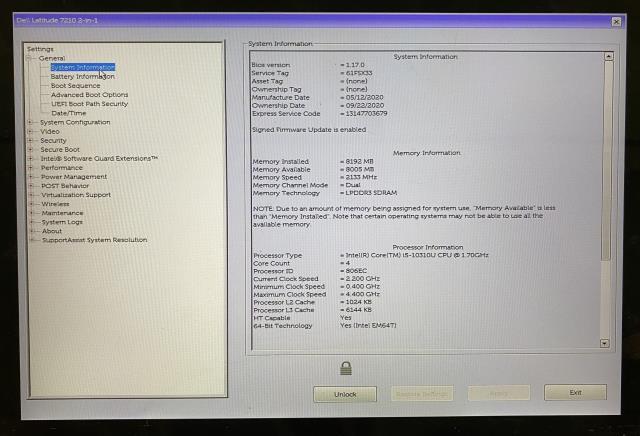
Task: Expand the Secure Boot node
Action: (x=30, y=149)
